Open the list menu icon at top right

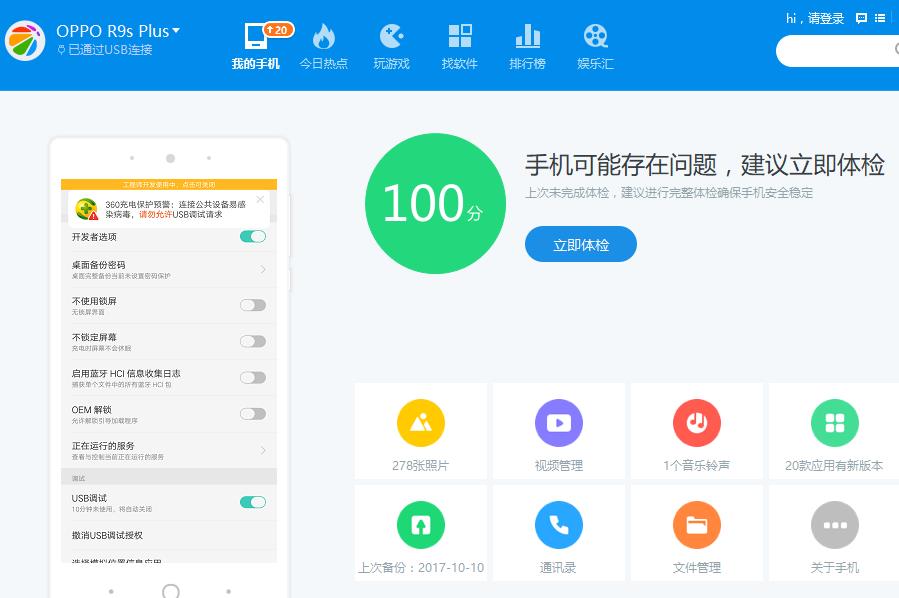coord(880,18)
